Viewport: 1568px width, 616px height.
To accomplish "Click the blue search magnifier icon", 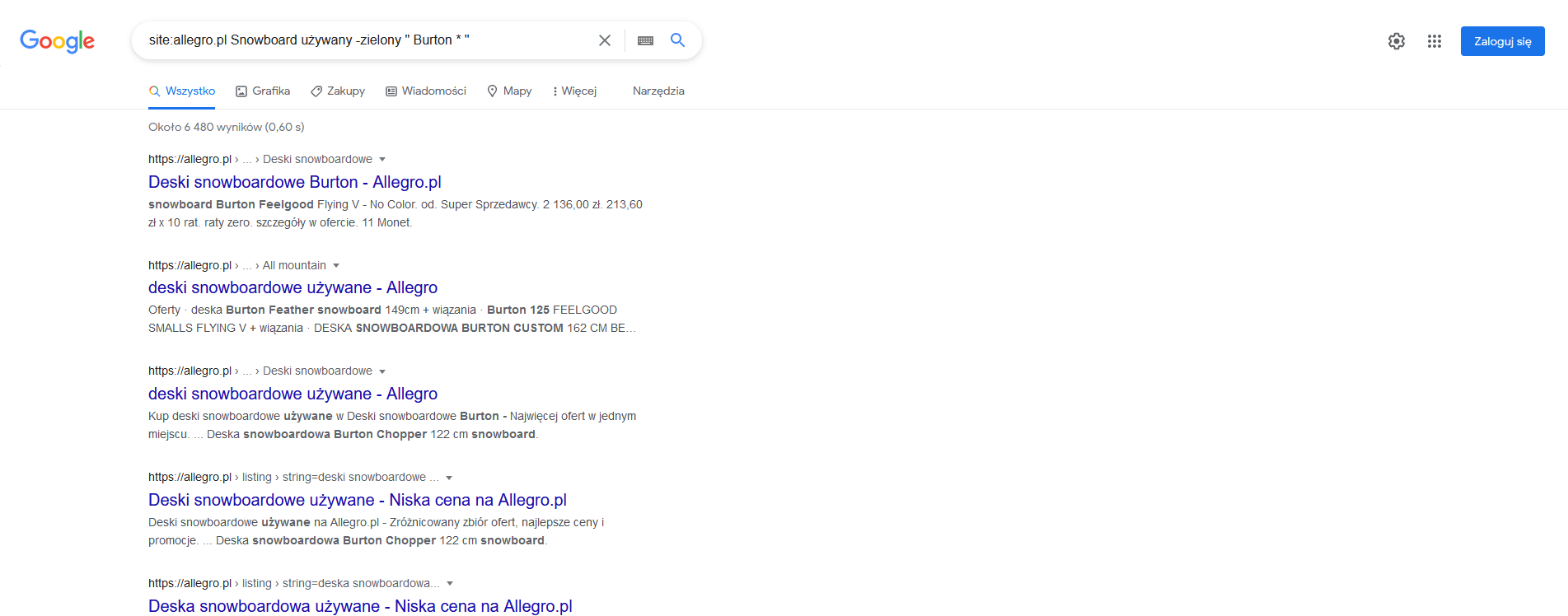I will [x=677, y=40].
